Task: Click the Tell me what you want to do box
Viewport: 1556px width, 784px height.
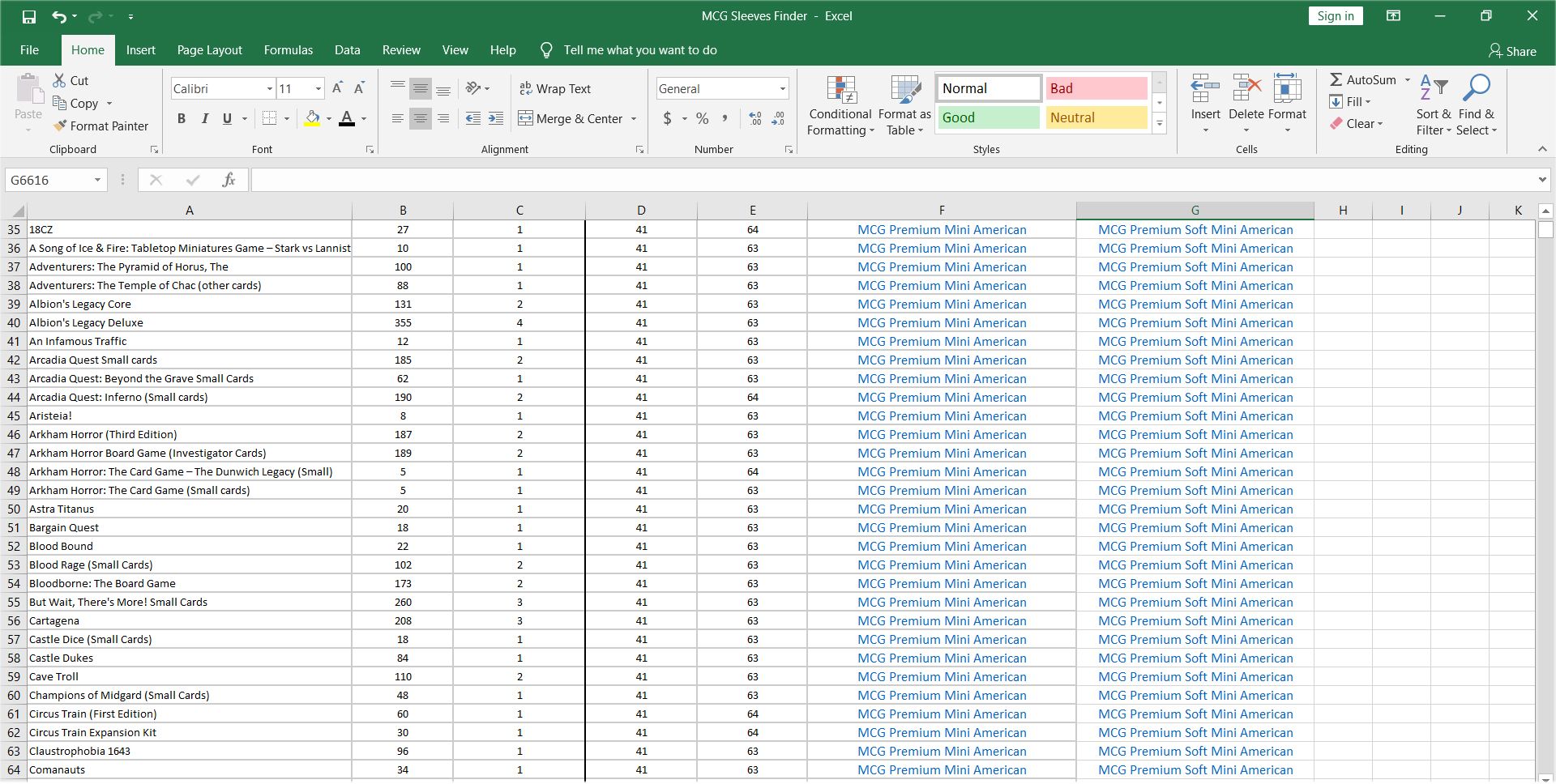Action: pos(629,49)
